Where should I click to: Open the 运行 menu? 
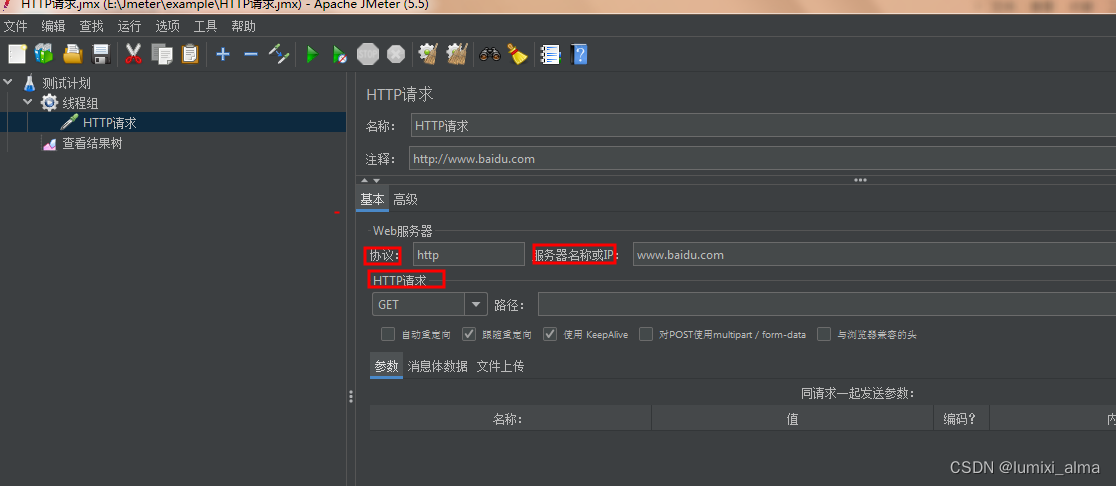click(130, 26)
